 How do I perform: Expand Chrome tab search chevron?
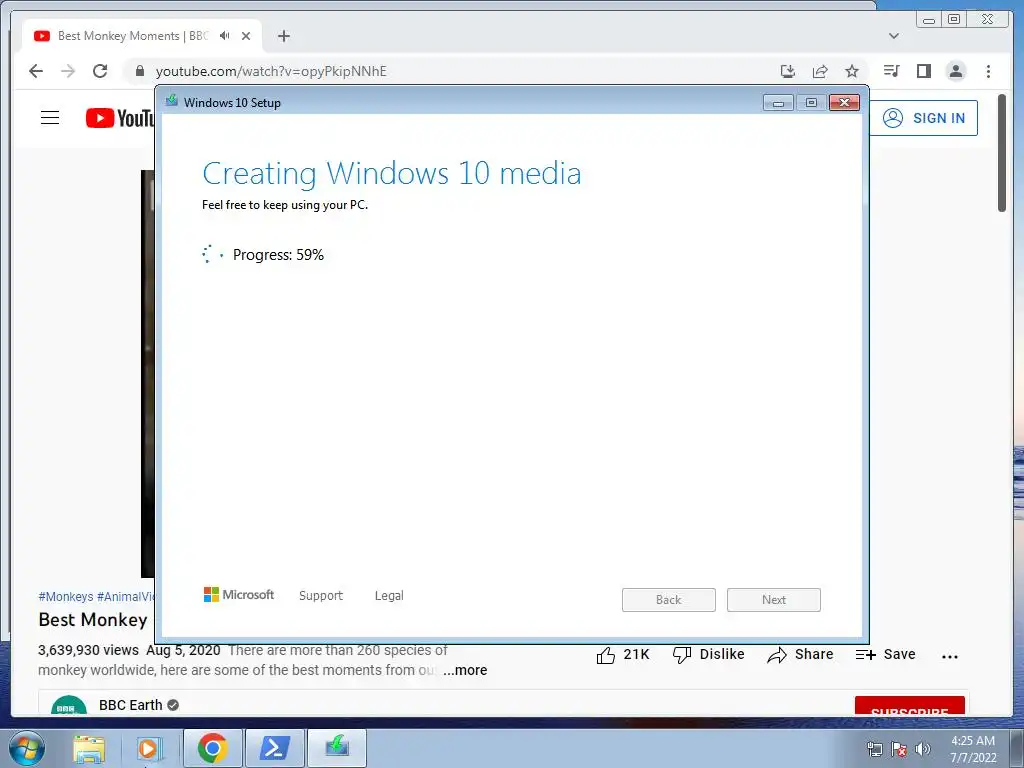(893, 36)
